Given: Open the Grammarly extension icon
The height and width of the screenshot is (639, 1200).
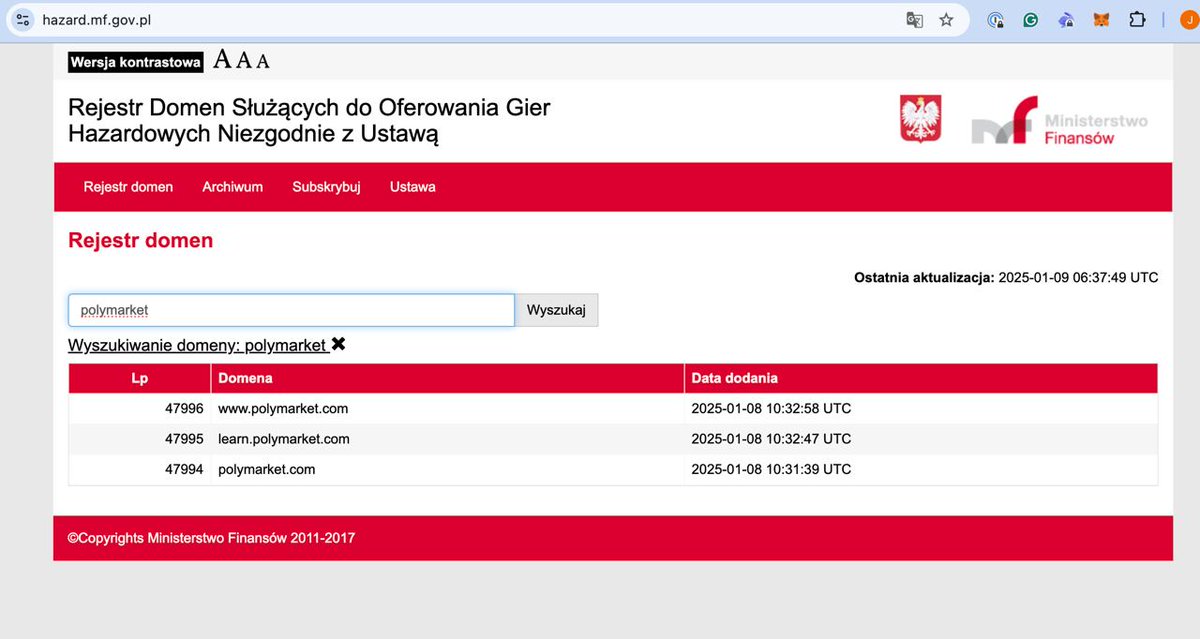Looking at the screenshot, I should [x=1030, y=19].
